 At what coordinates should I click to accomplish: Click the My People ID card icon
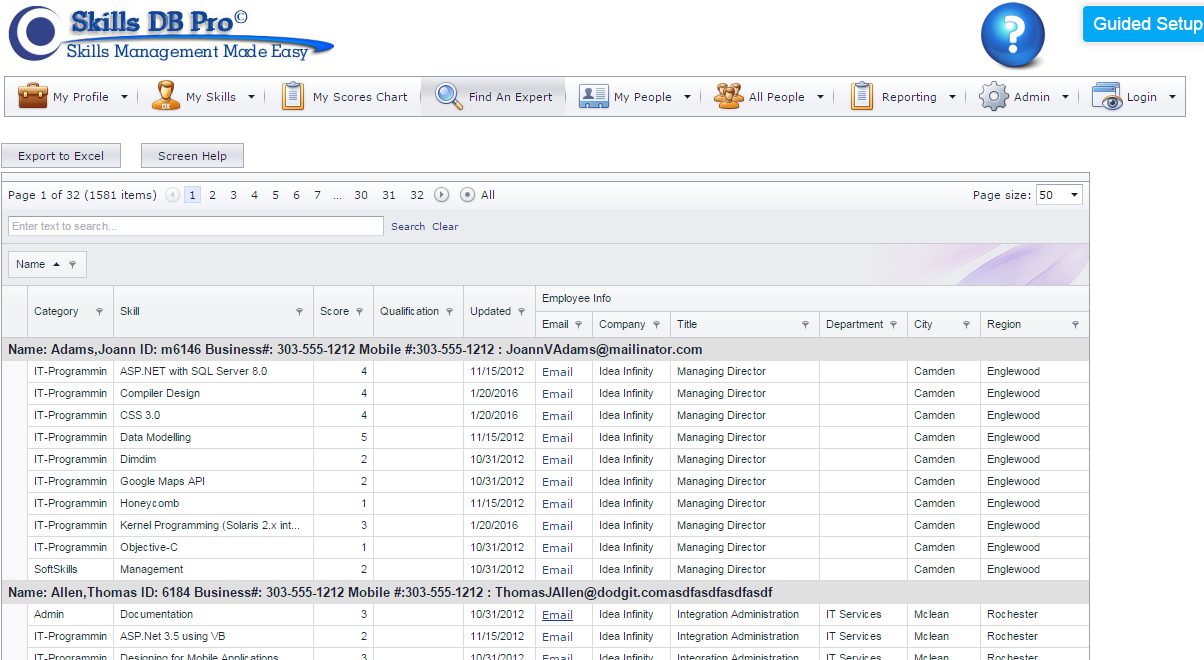594,97
